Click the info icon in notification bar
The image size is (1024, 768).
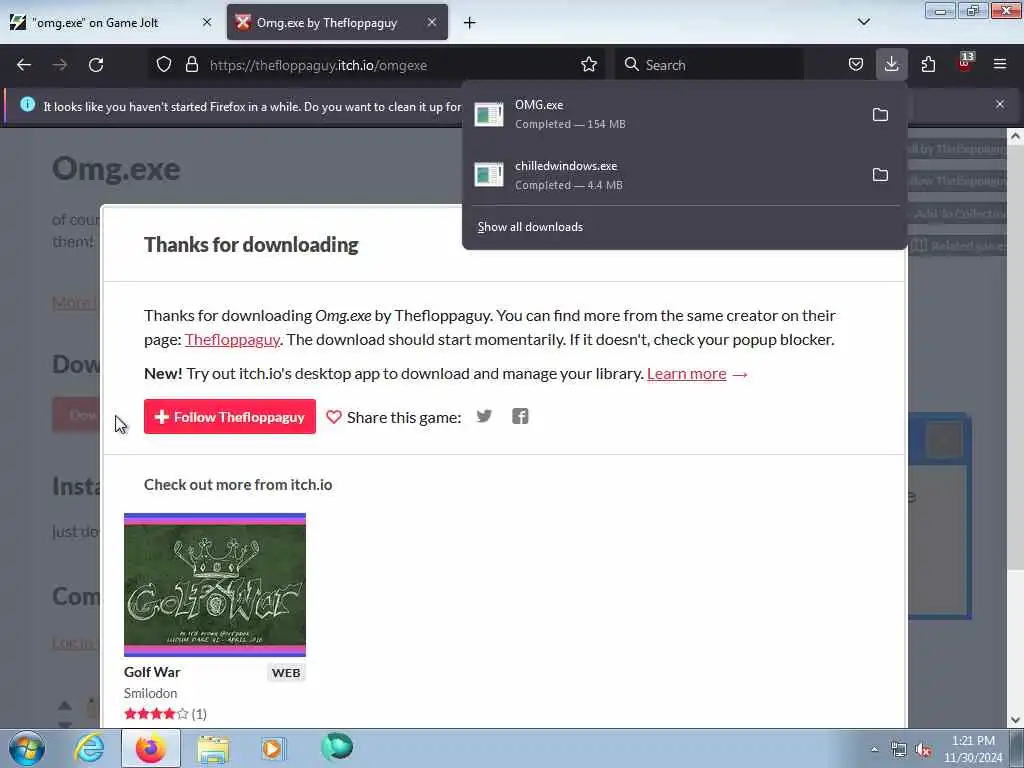pyautogui.click(x=27, y=104)
